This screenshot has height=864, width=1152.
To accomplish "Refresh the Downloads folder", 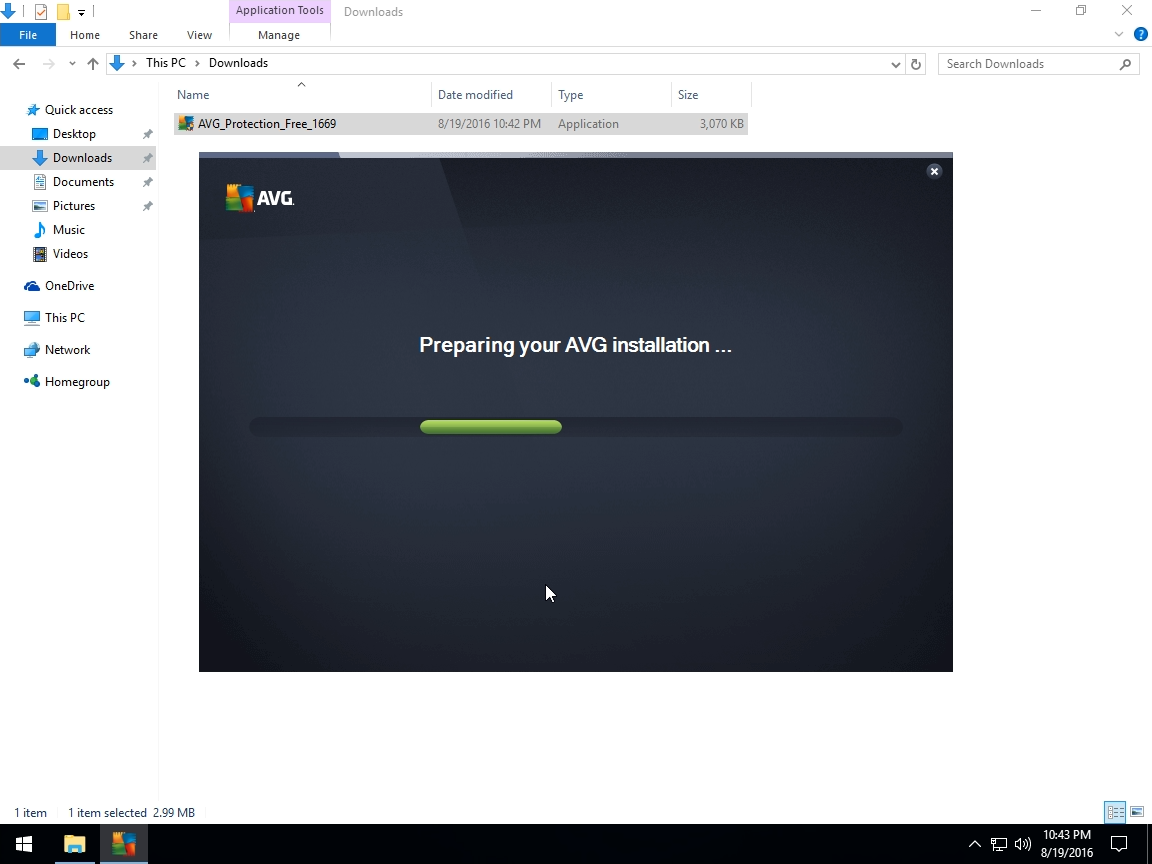I will point(916,64).
